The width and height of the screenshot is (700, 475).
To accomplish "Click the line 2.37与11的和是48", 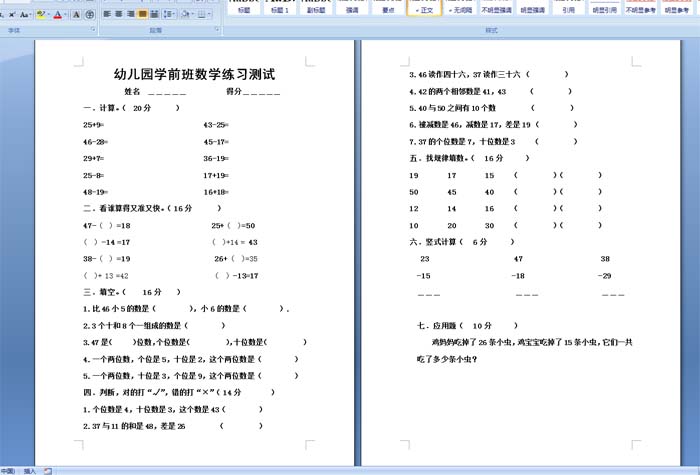I will (173, 426).
